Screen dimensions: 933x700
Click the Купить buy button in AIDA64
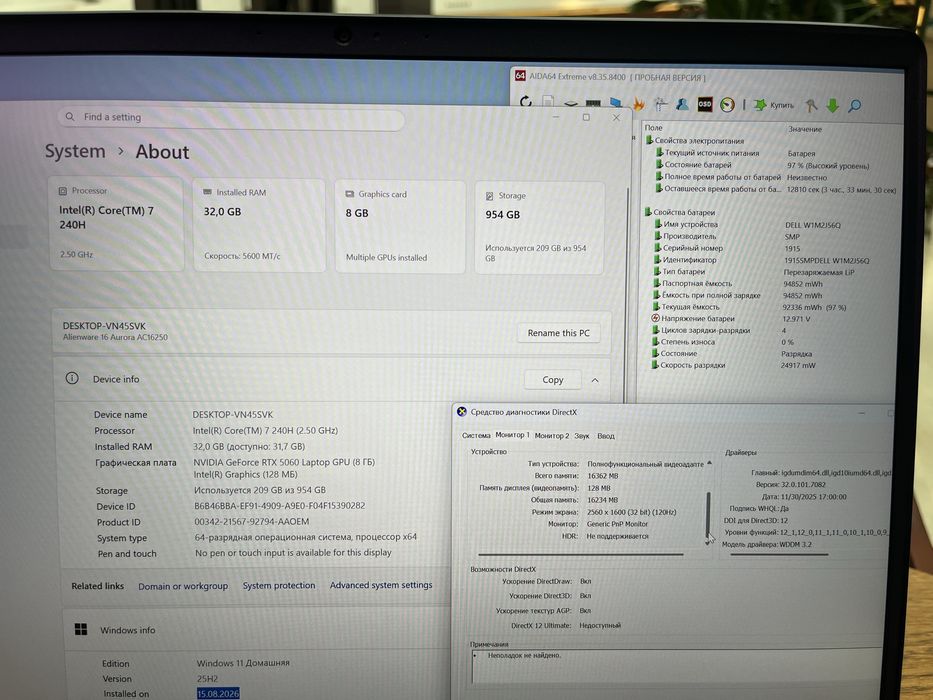[x=774, y=105]
